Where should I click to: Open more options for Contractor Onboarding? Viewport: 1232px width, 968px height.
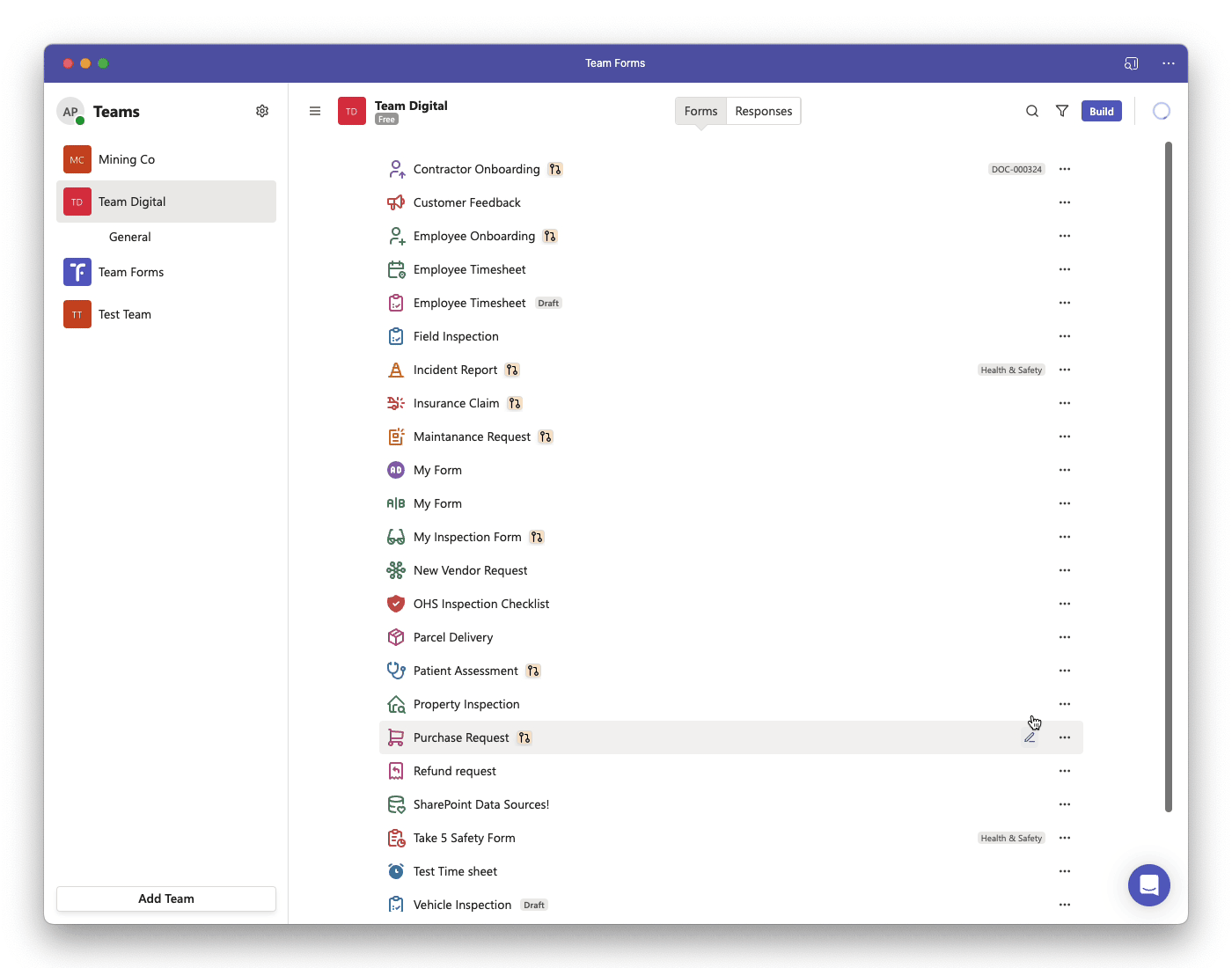pos(1065,169)
